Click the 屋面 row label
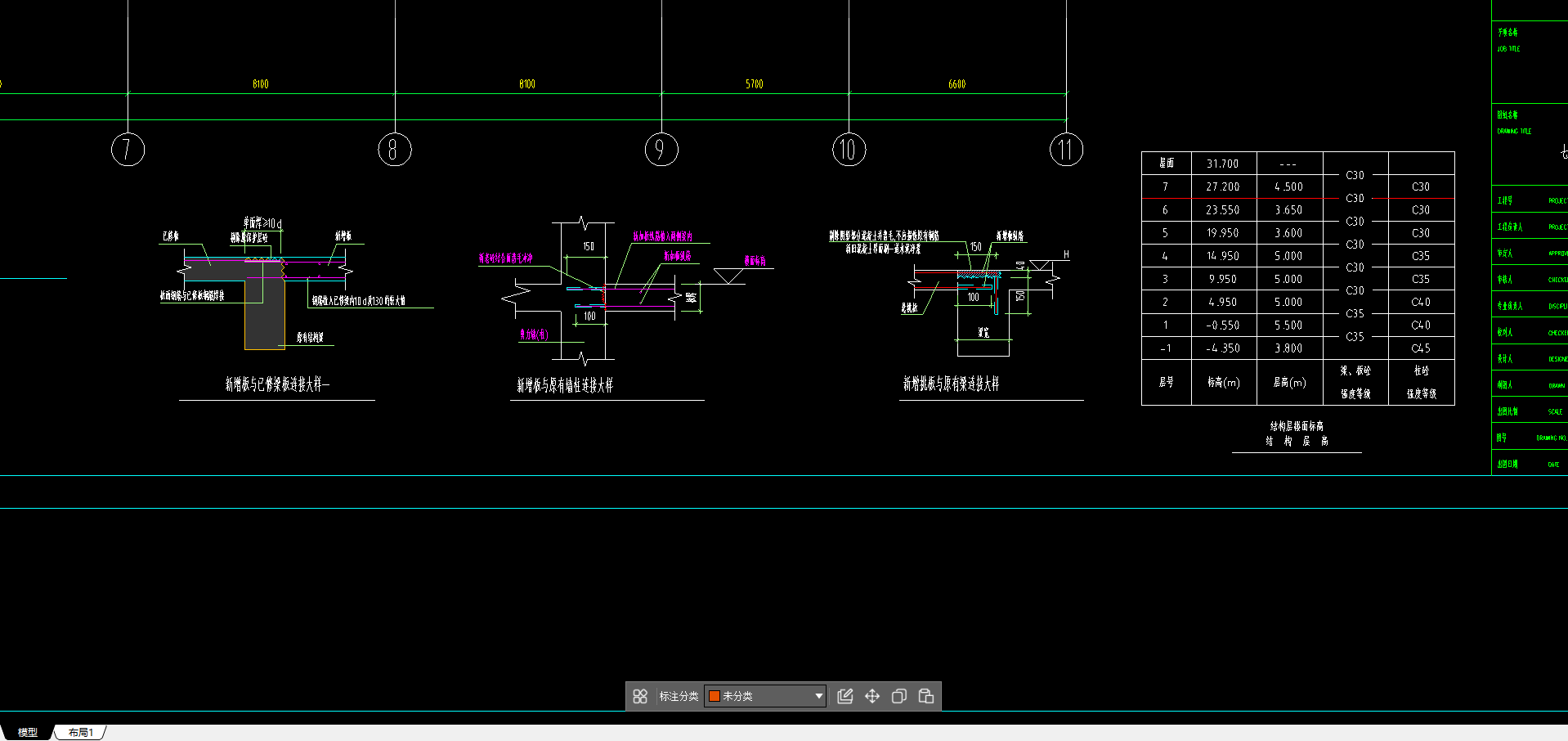 coord(1166,164)
